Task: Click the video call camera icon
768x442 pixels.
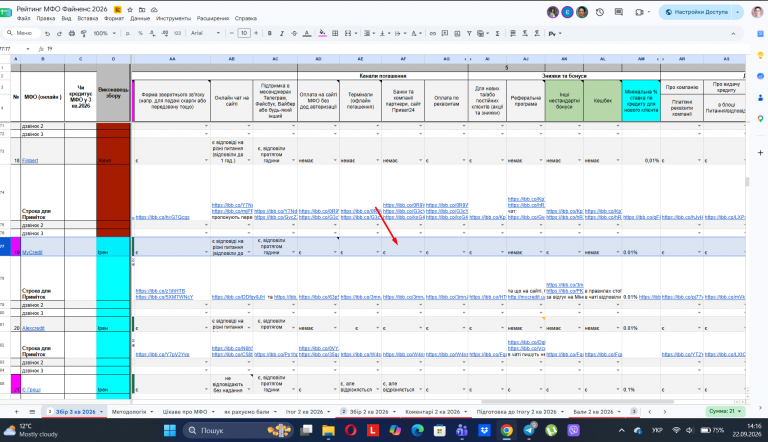Action: 639,12
